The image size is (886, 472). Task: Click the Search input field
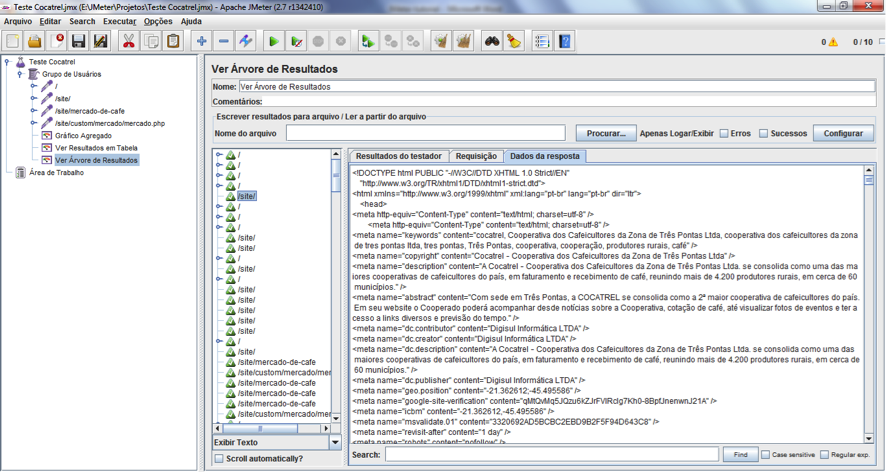552,455
